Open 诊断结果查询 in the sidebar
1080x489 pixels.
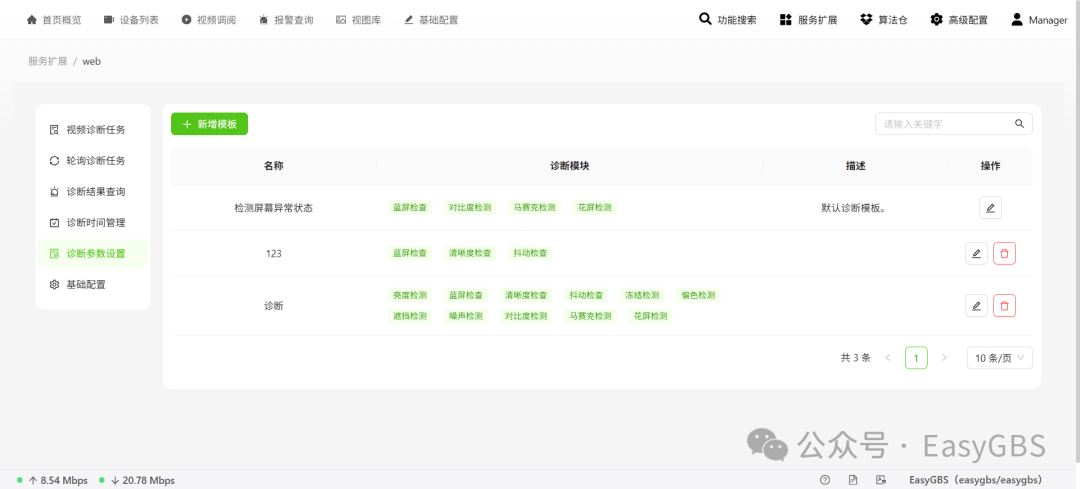pos(93,191)
